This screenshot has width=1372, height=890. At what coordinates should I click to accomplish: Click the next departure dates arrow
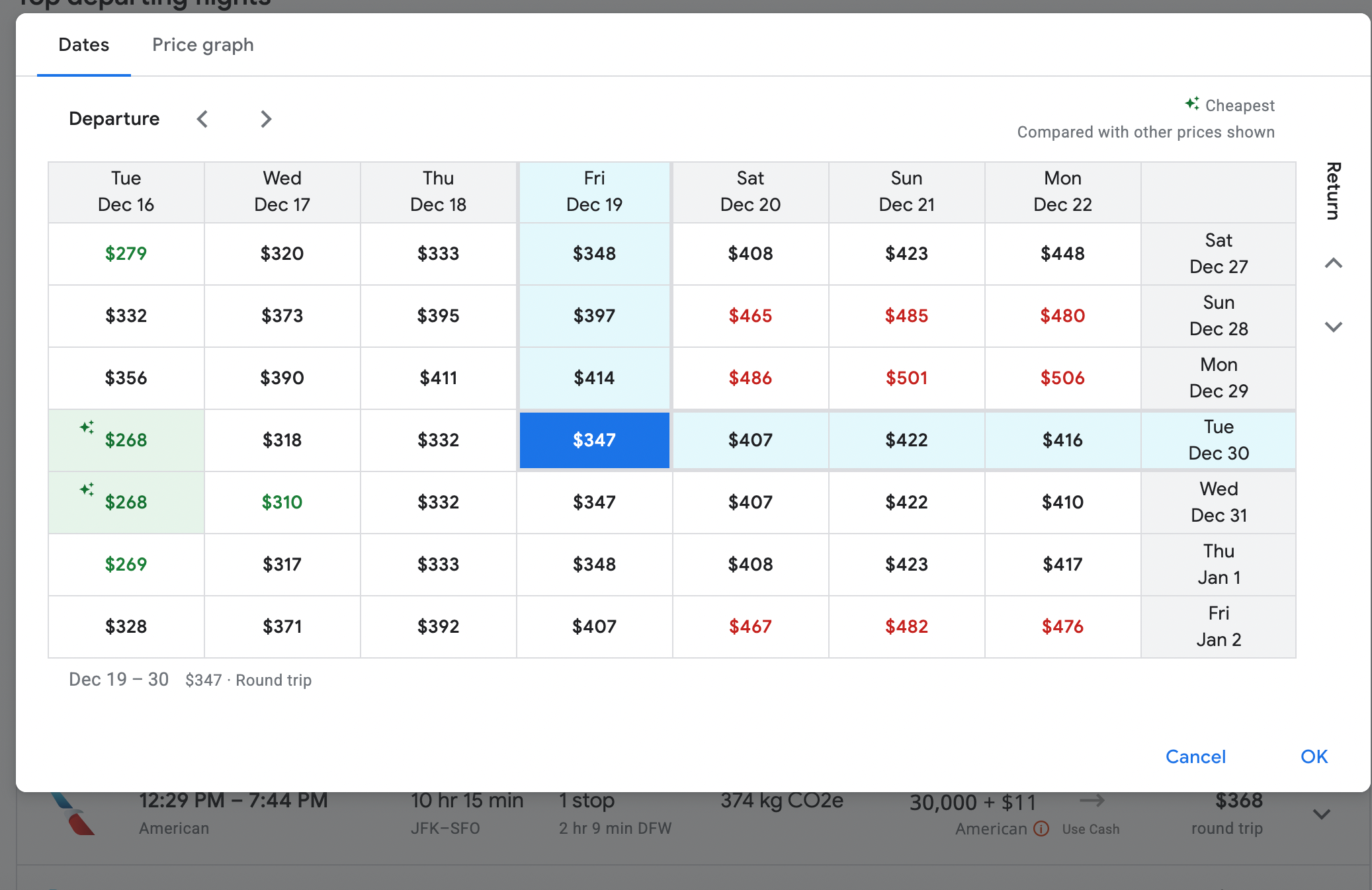pyautogui.click(x=266, y=119)
